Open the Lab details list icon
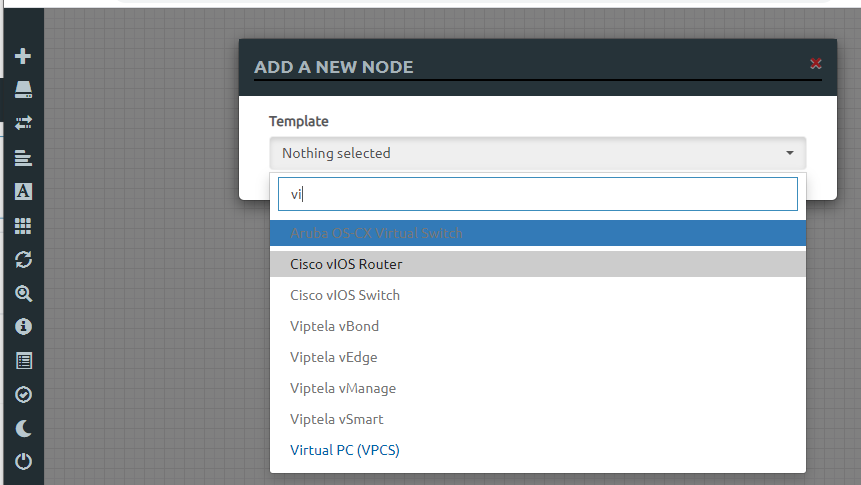 click(x=23, y=361)
